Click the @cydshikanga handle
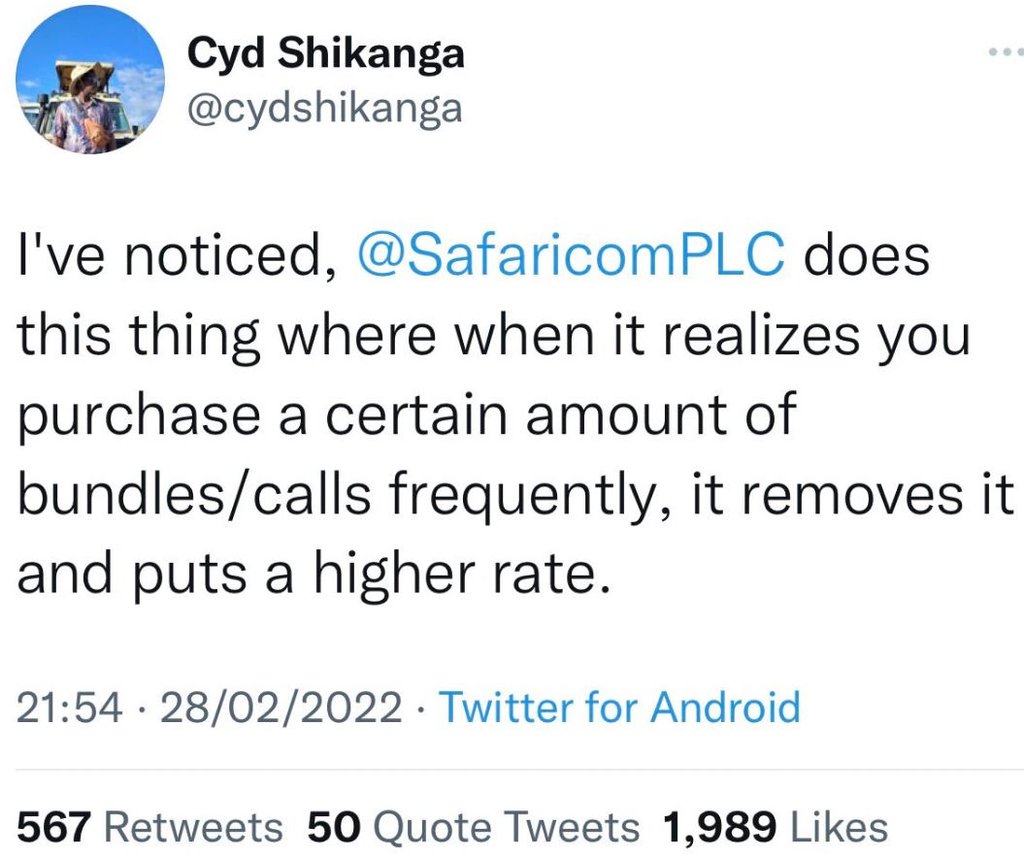This screenshot has height=857, width=1024. coord(324,108)
